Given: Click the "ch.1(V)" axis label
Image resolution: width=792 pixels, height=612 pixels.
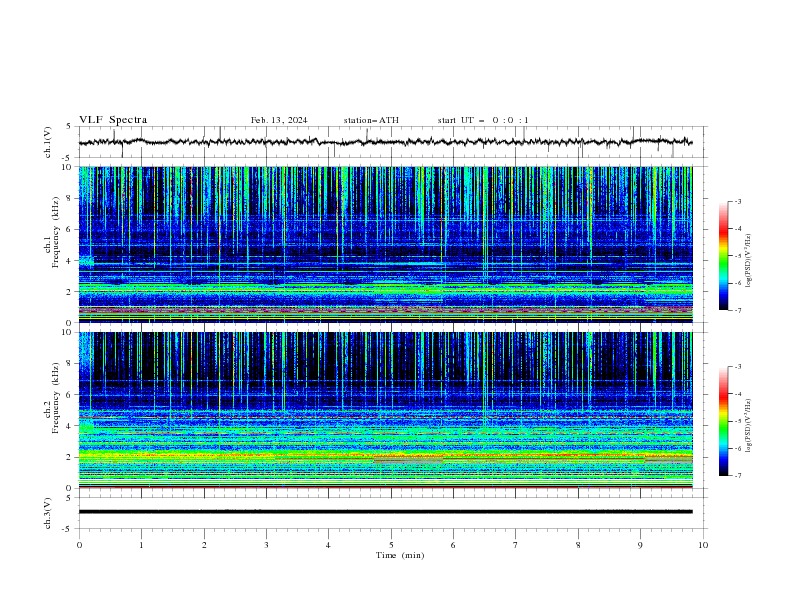Looking at the screenshot, I should click(x=48, y=142).
